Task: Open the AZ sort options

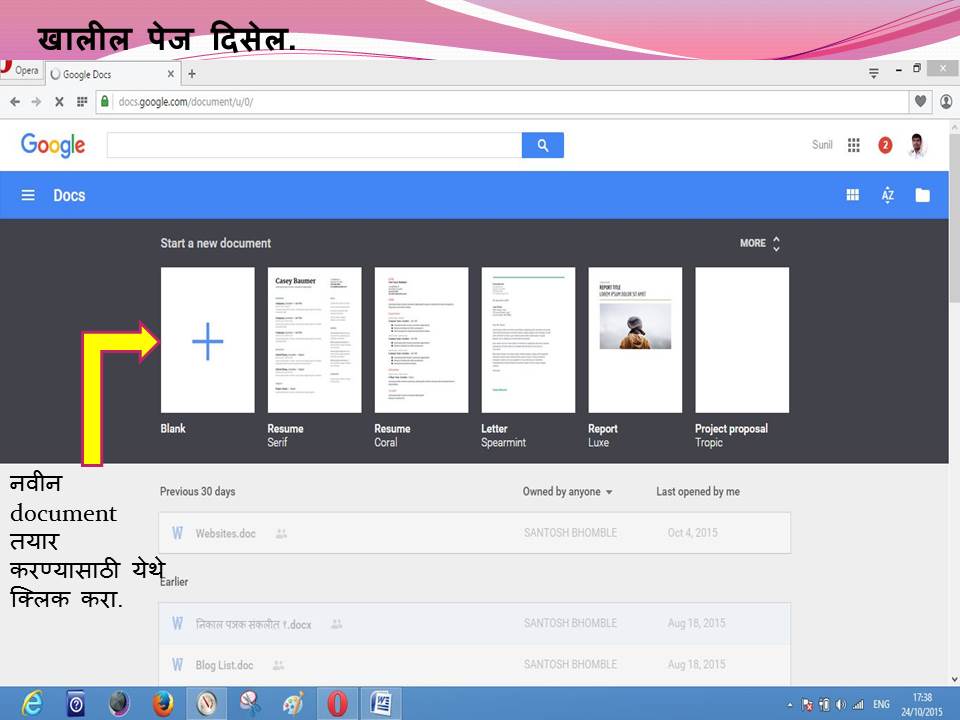Action: coord(887,195)
